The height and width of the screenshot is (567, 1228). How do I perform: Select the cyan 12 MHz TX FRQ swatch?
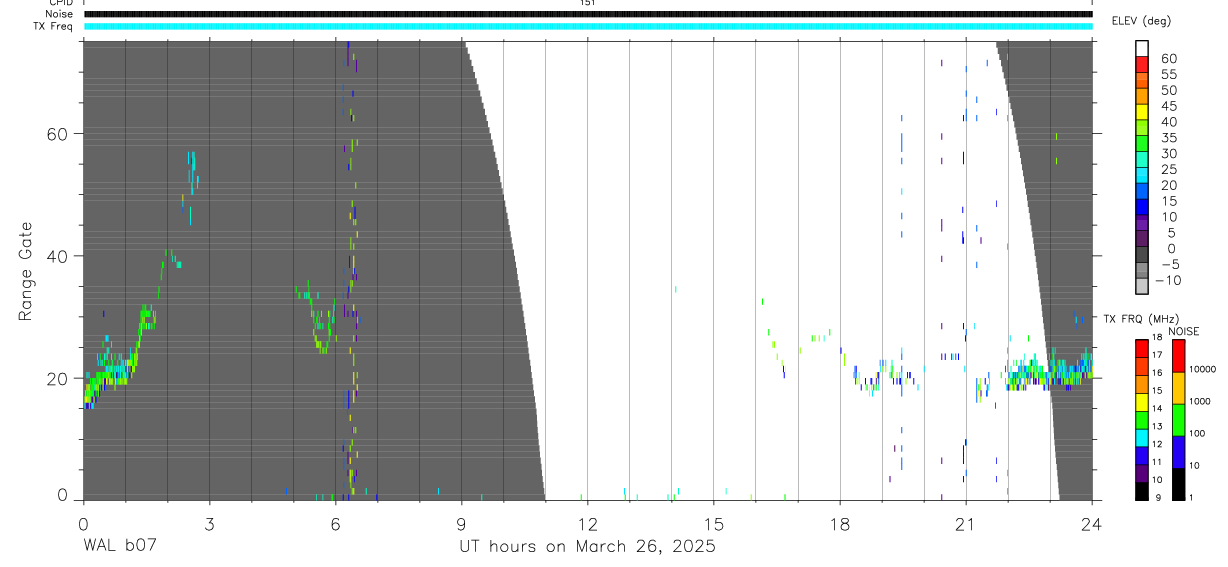(1142, 437)
